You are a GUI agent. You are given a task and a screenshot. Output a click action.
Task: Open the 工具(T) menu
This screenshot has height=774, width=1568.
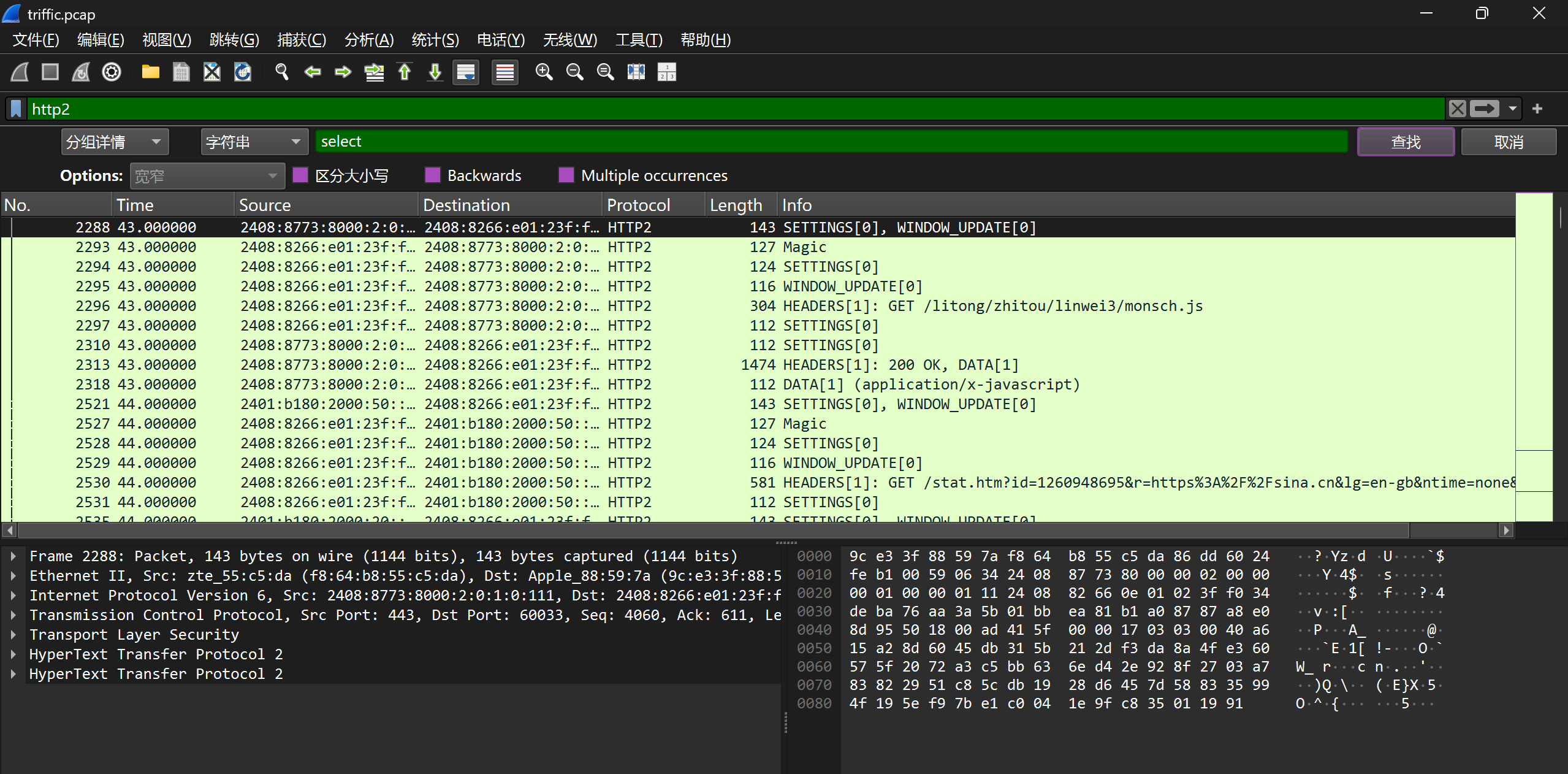coord(639,40)
